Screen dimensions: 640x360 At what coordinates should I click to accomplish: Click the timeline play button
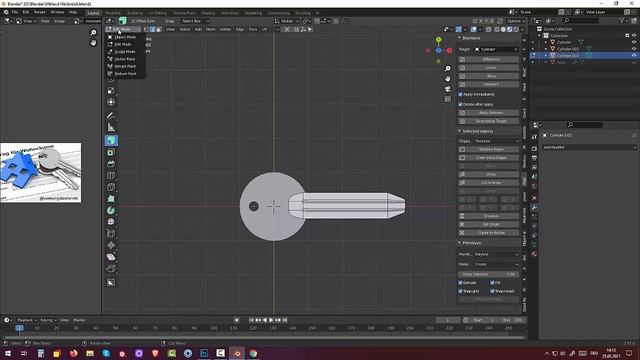tap(271, 320)
